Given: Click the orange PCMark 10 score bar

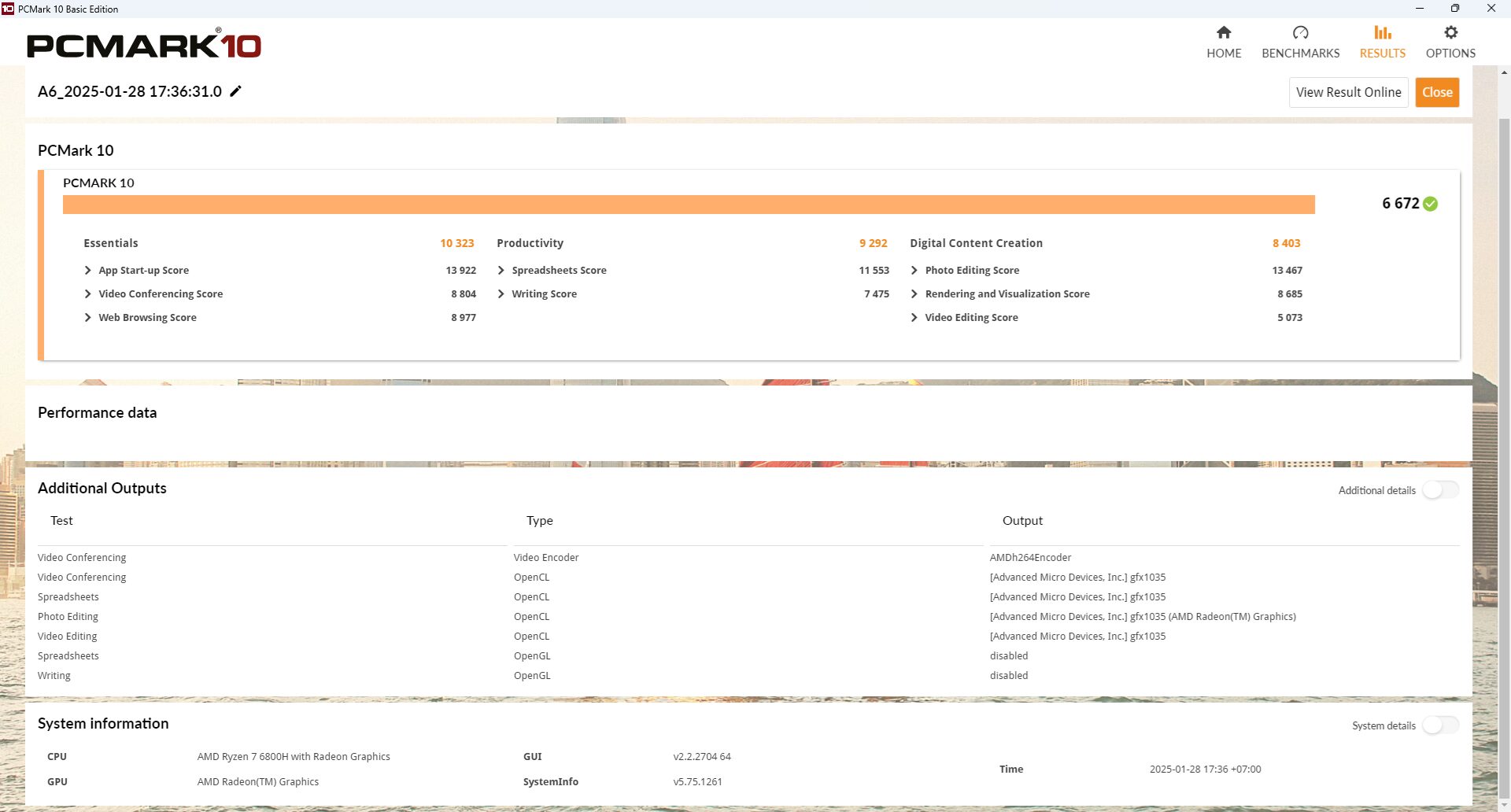Looking at the screenshot, I should click(689, 205).
